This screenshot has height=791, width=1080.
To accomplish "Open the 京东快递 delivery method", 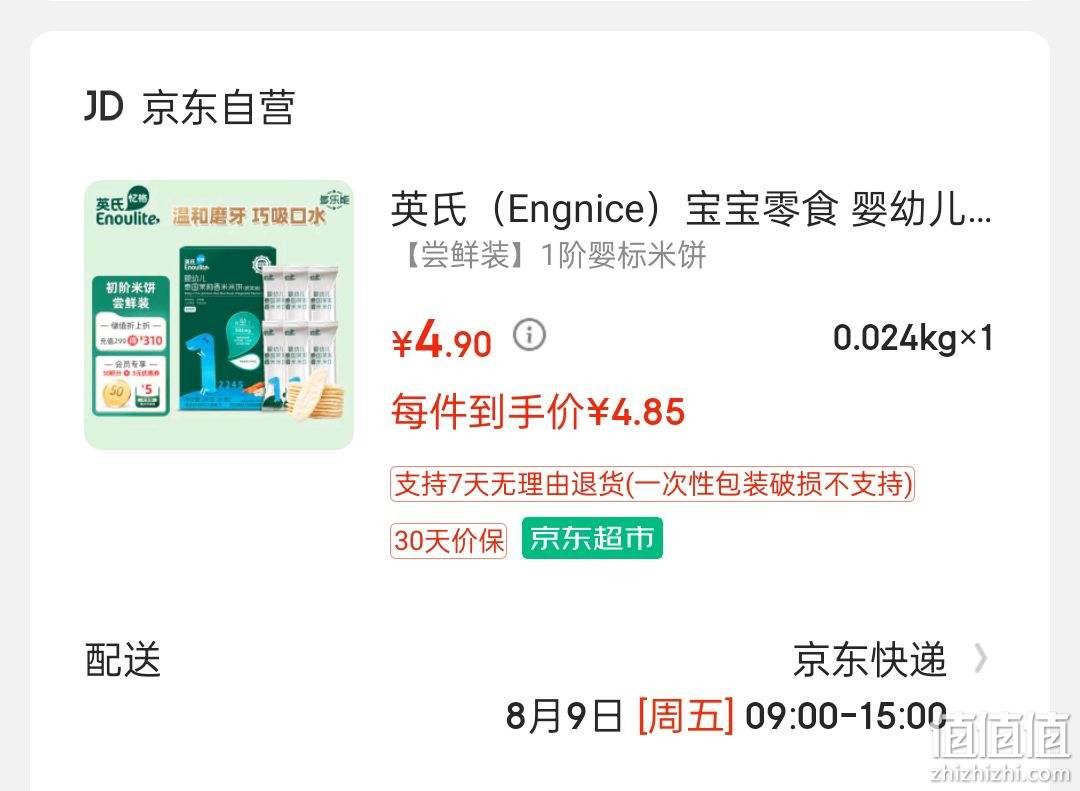I will pyautogui.click(x=869, y=659).
